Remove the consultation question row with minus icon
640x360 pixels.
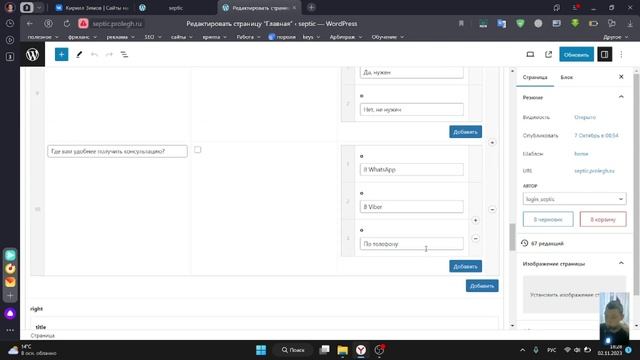click(x=492, y=209)
